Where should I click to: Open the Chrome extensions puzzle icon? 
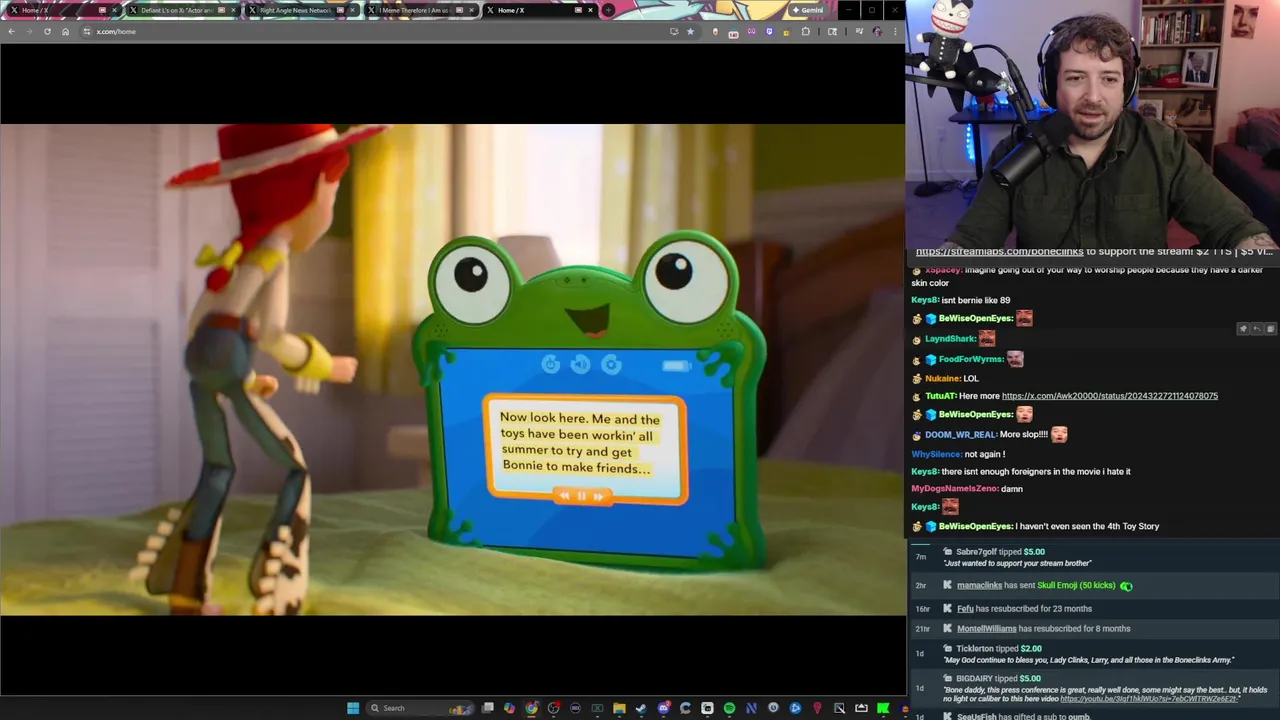806,31
